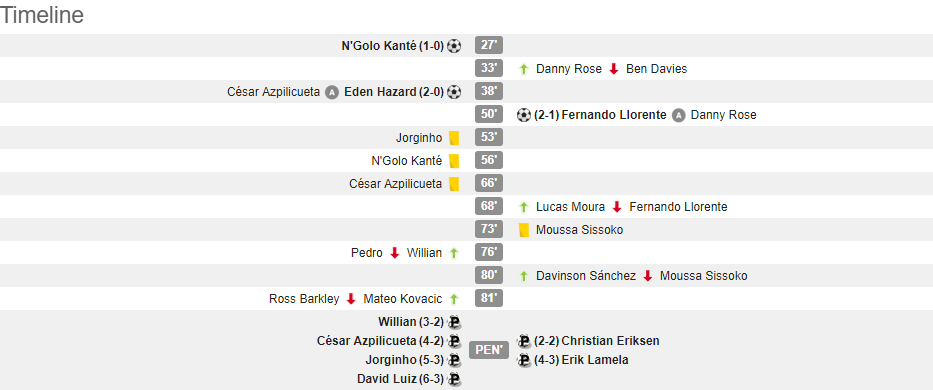This screenshot has width=933, height=390.
Task: Click the red sub-out arrow beside Pedro
Action: coord(395,253)
